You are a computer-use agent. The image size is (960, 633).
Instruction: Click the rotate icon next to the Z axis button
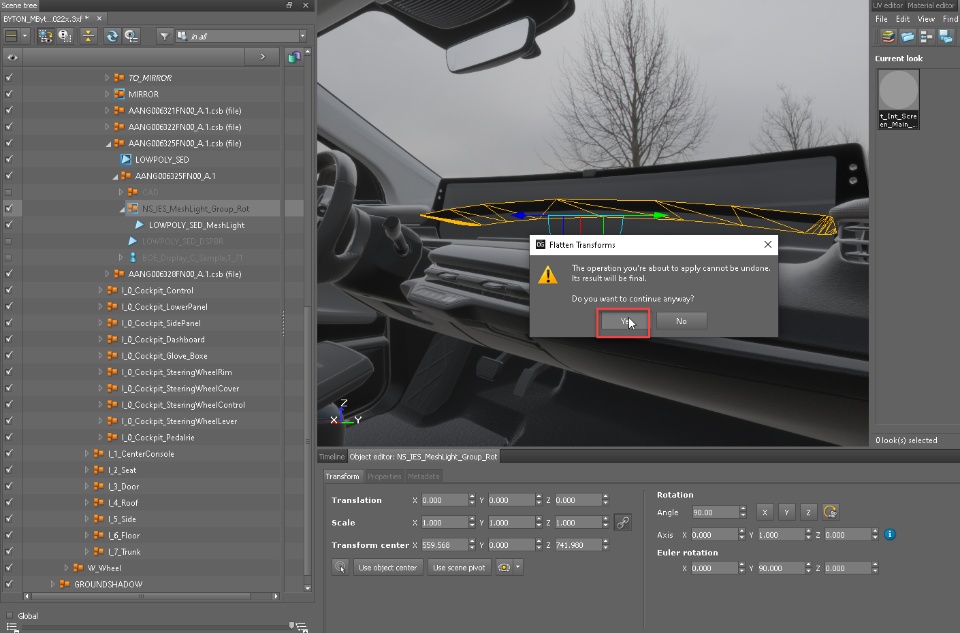[830, 512]
